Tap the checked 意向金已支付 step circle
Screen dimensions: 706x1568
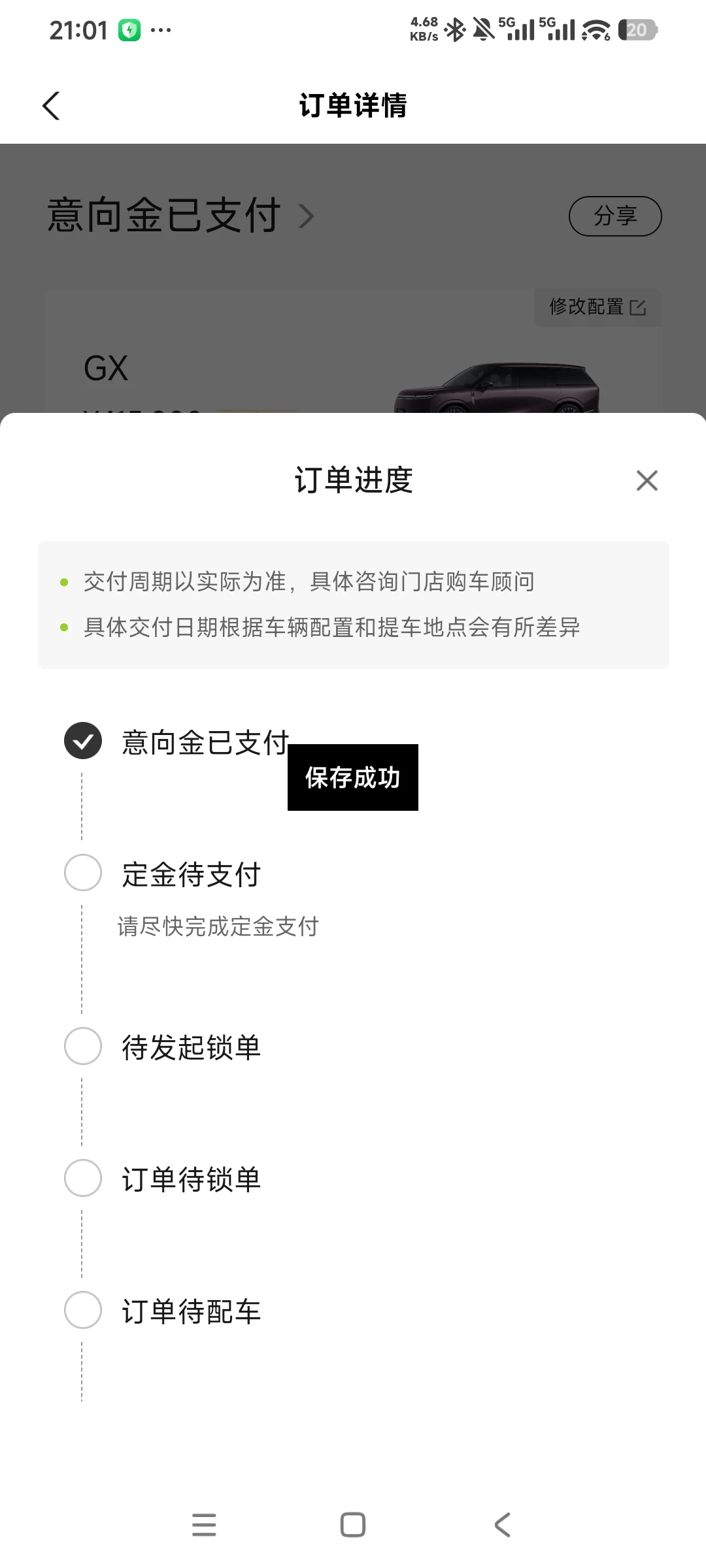point(83,741)
